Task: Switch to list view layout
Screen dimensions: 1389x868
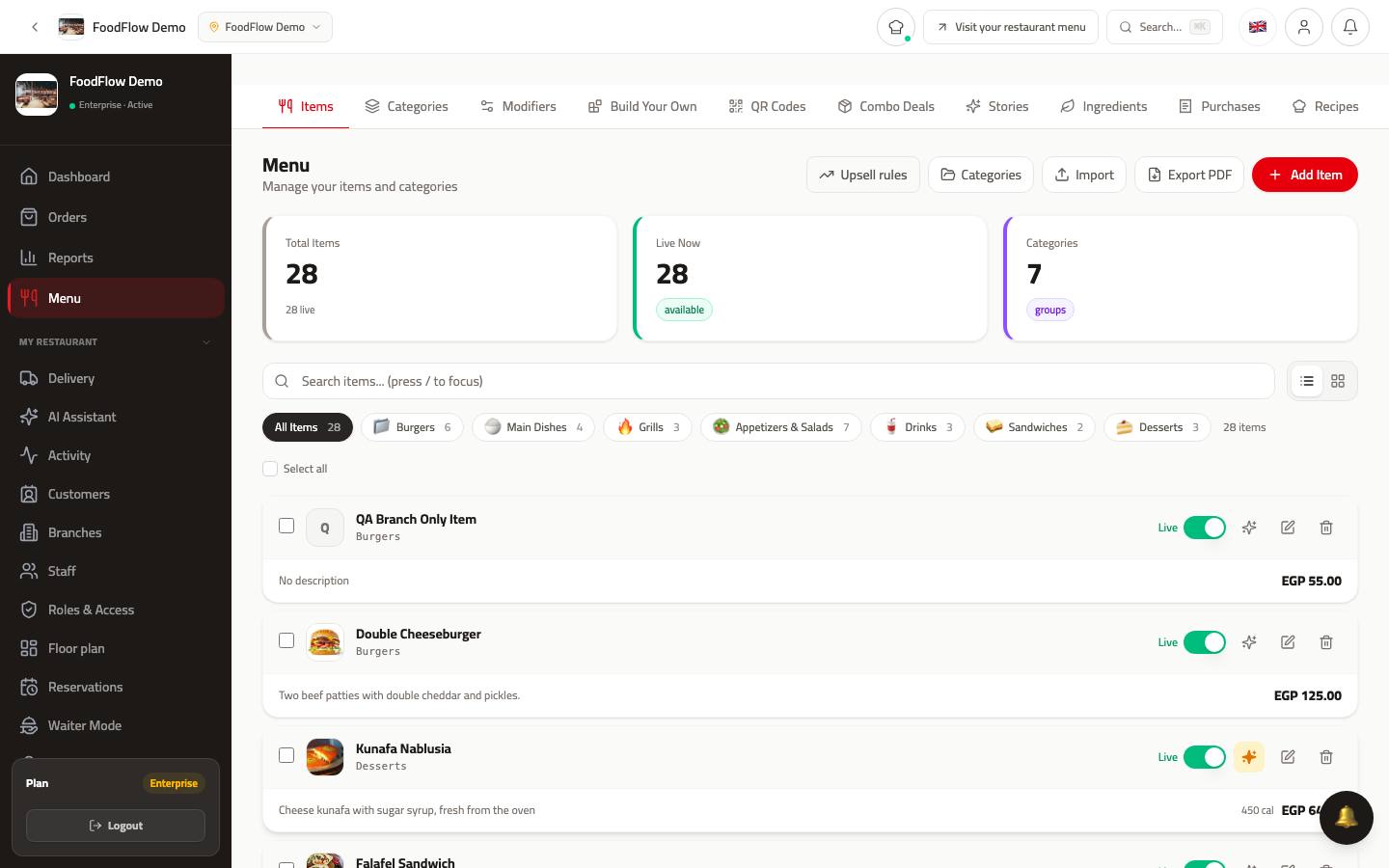Action: tap(1307, 381)
